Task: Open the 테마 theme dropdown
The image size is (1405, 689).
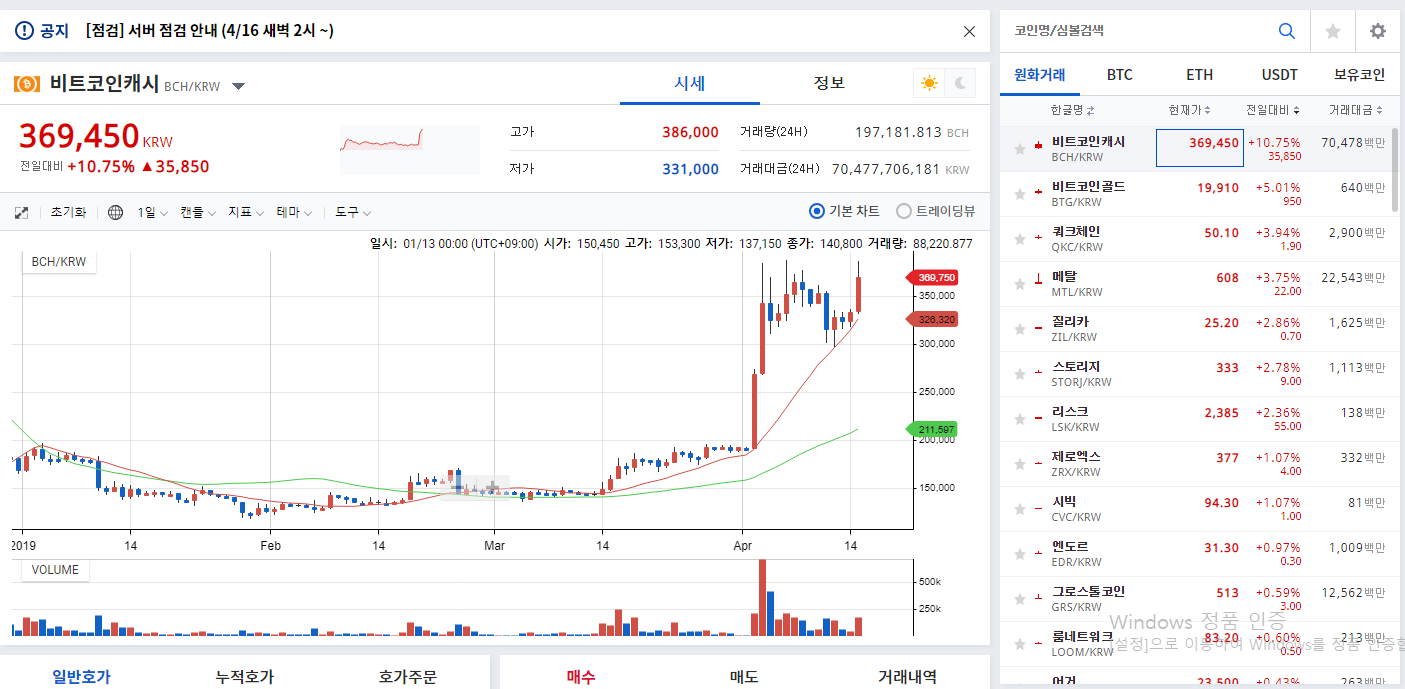Action: tap(294, 212)
